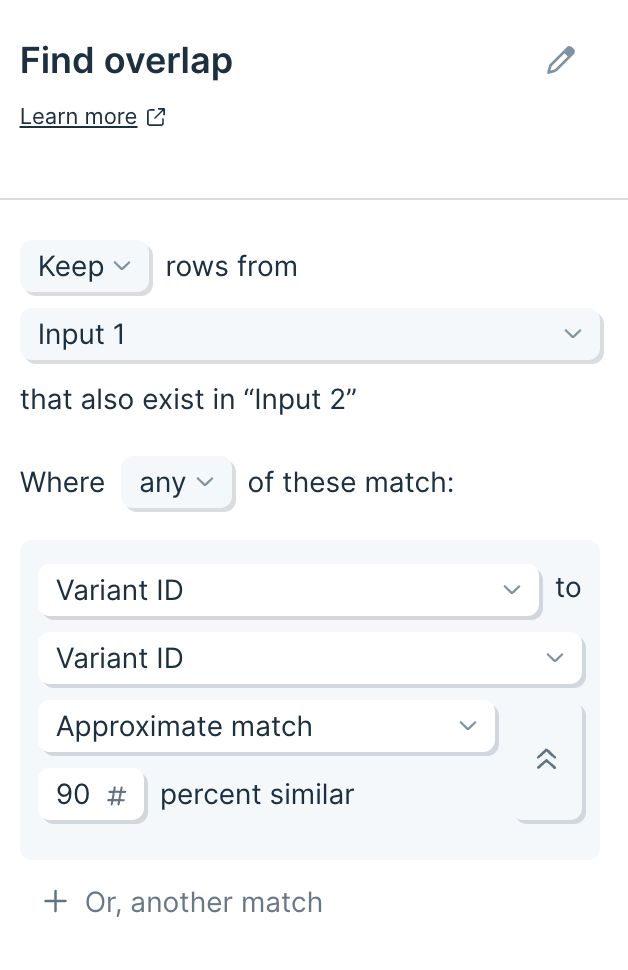Click the double chevron collapse icon

click(x=546, y=759)
